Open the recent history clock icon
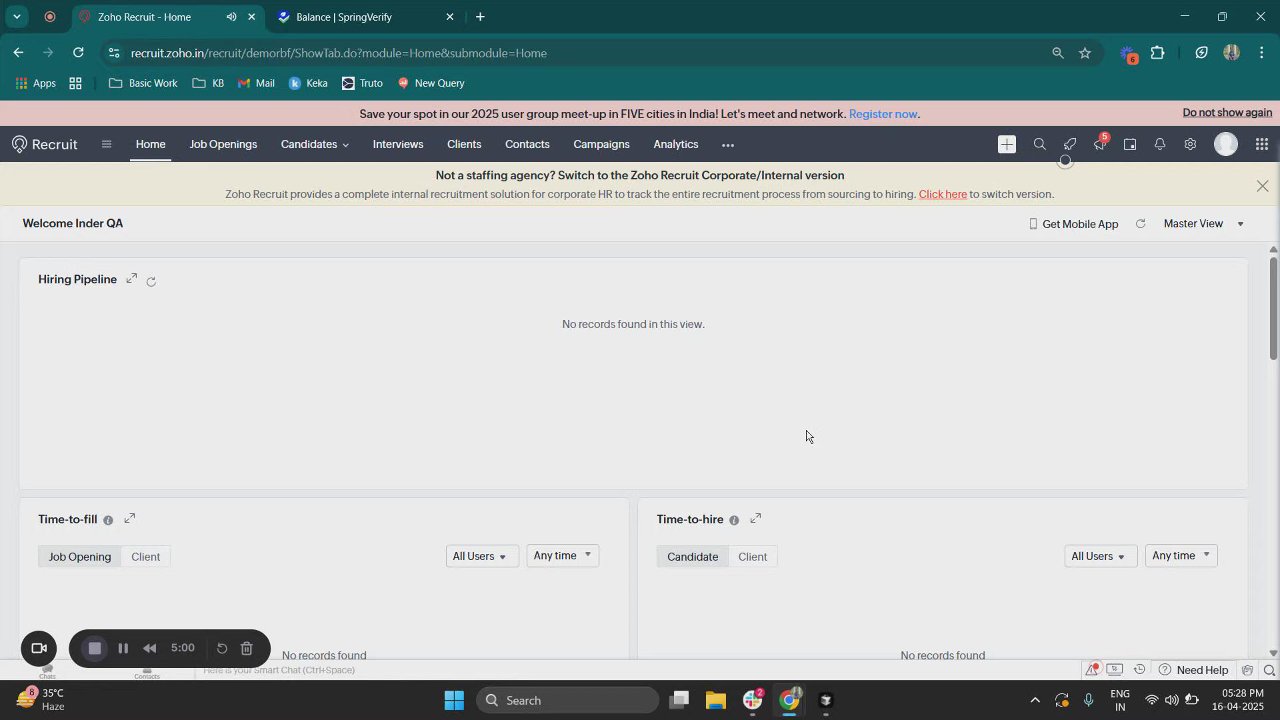This screenshot has height=720, width=1280. tap(1139, 670)
